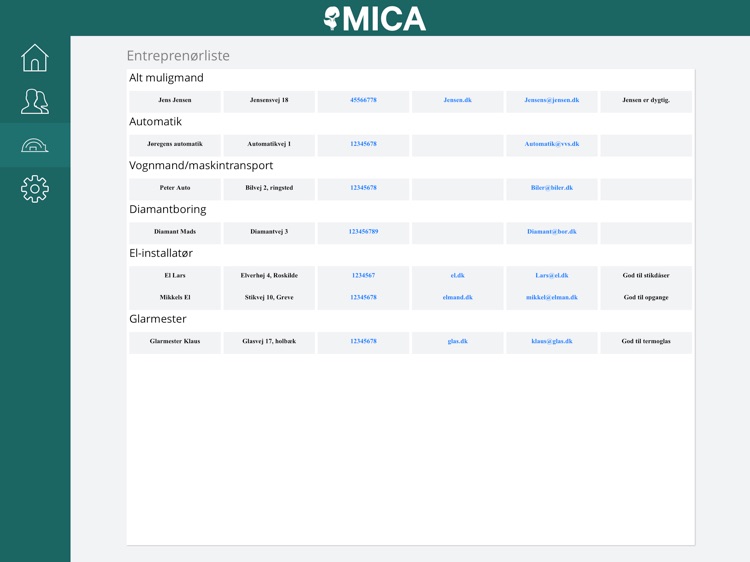
Task: Open the Jensen.dk website link
Action: tap(457, 100)
